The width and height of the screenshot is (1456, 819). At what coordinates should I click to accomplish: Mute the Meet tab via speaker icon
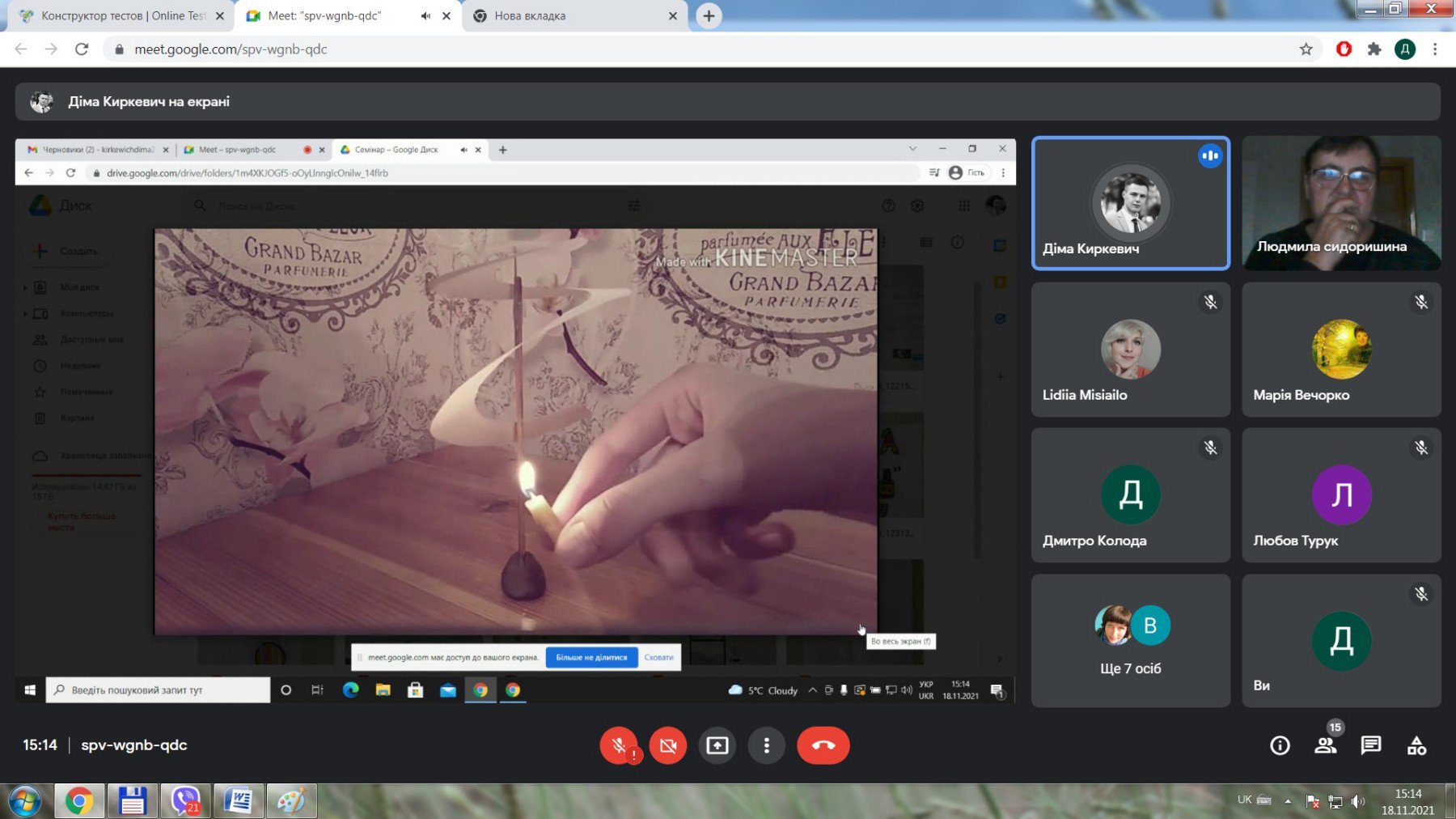[x=425, y=16]
